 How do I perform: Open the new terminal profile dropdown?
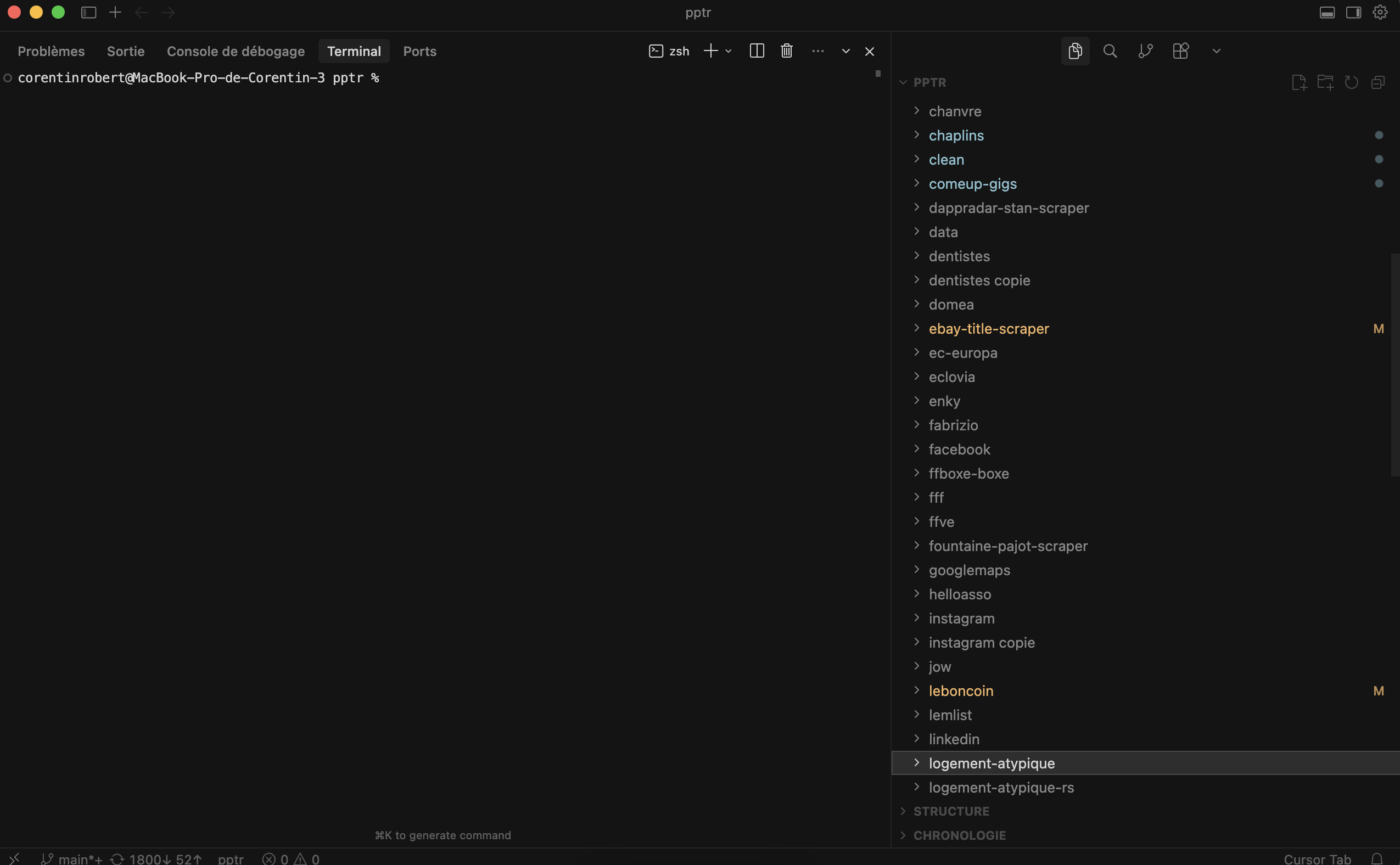(x=729, y=51)
